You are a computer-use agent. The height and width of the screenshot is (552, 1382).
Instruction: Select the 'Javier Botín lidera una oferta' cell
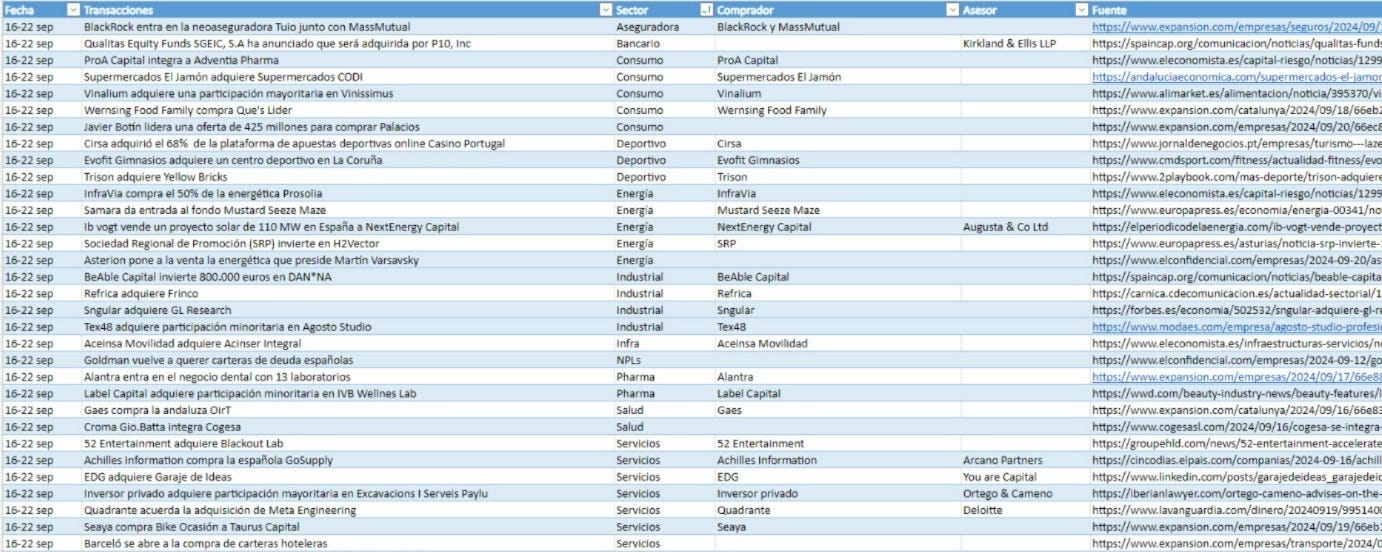347,127
